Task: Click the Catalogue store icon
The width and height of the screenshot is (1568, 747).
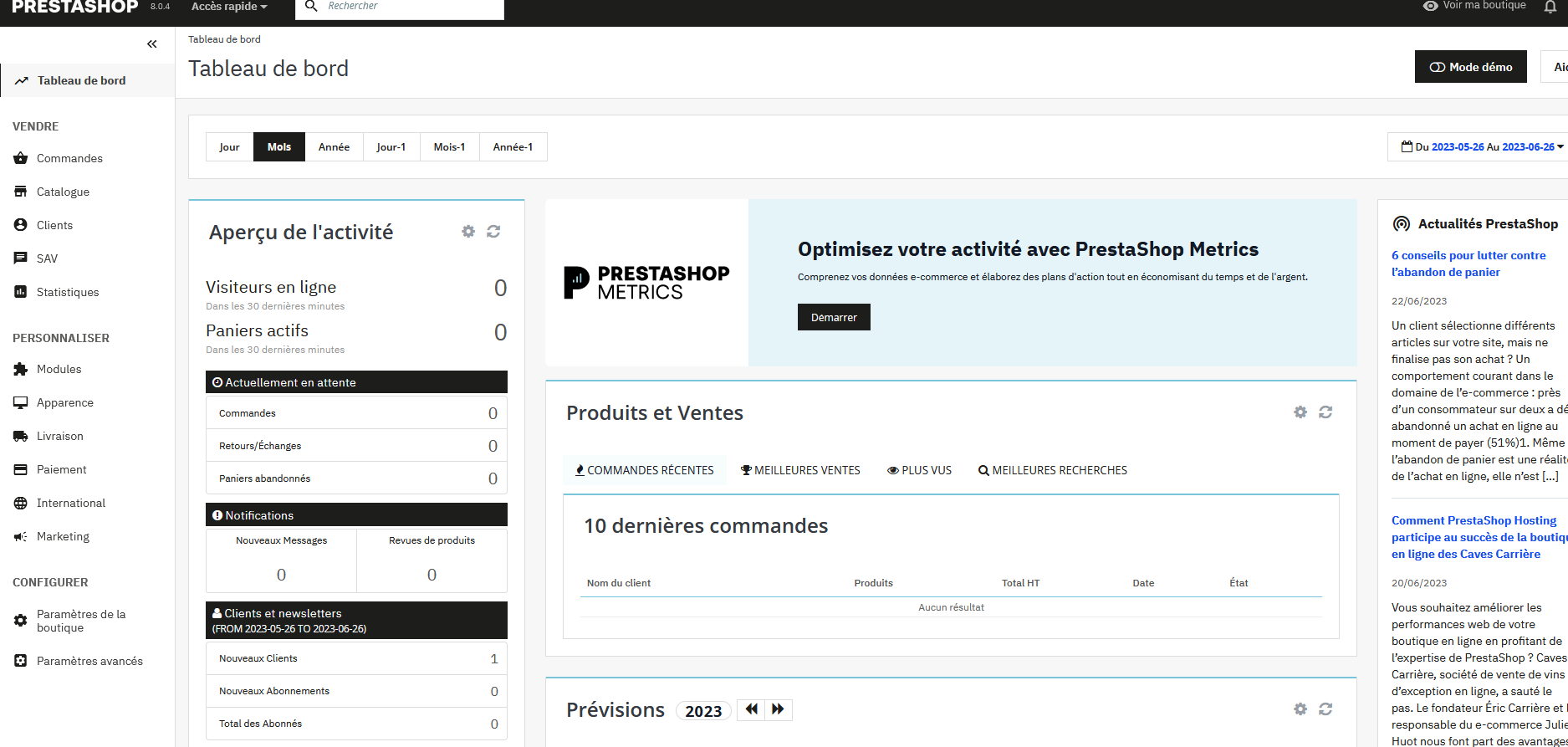Action: (x=21, y=192)
